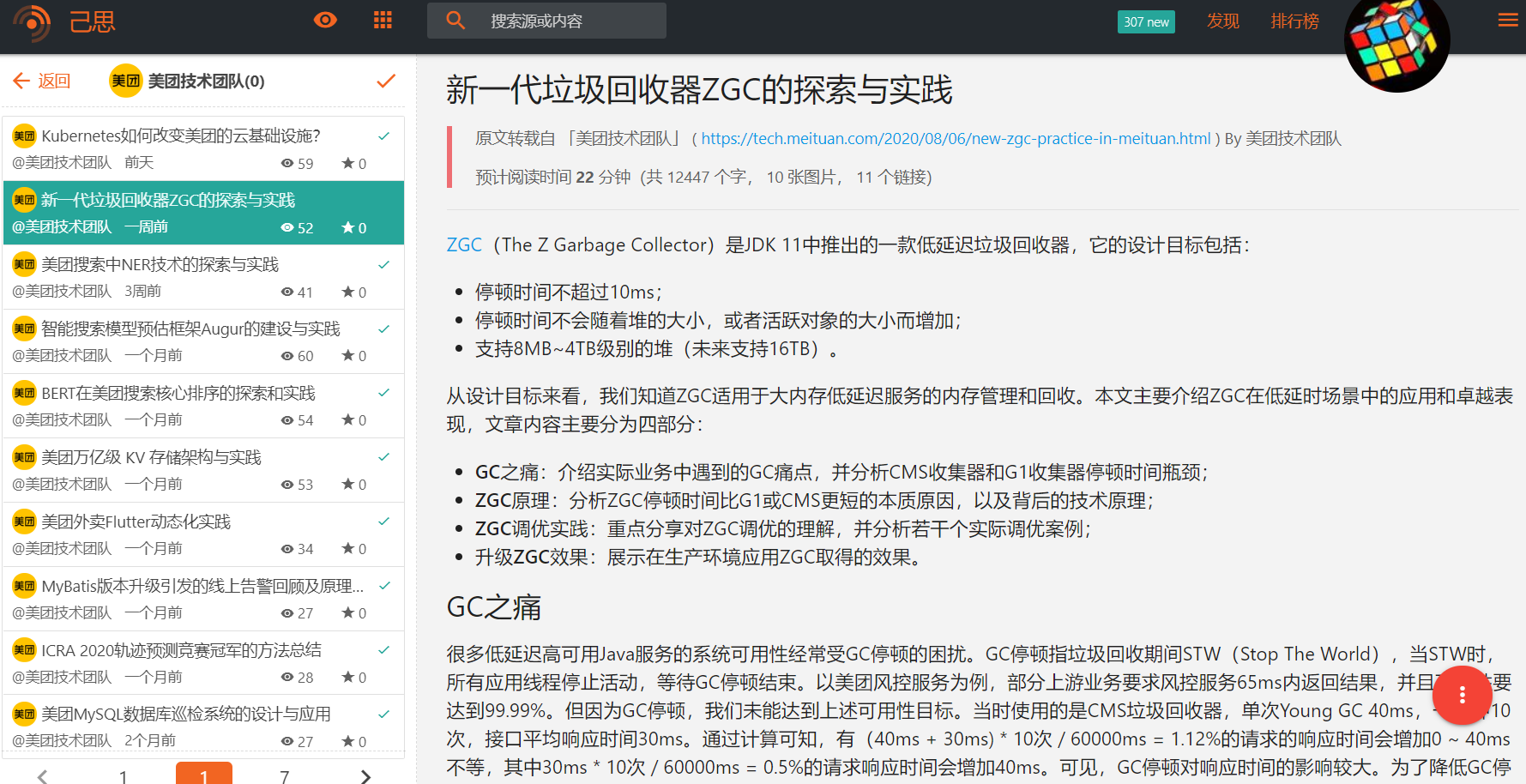Go back with the 返回 button
Image resolution: width=1526 pixels, height=784 pixels.
pos(42,81)
